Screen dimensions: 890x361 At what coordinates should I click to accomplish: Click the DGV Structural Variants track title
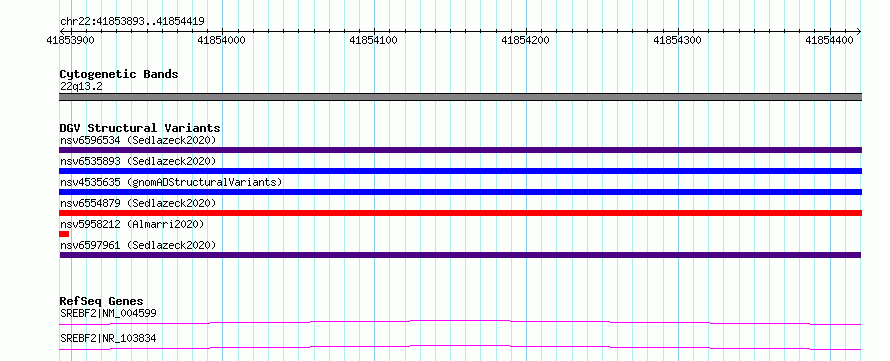pos(140,128)
